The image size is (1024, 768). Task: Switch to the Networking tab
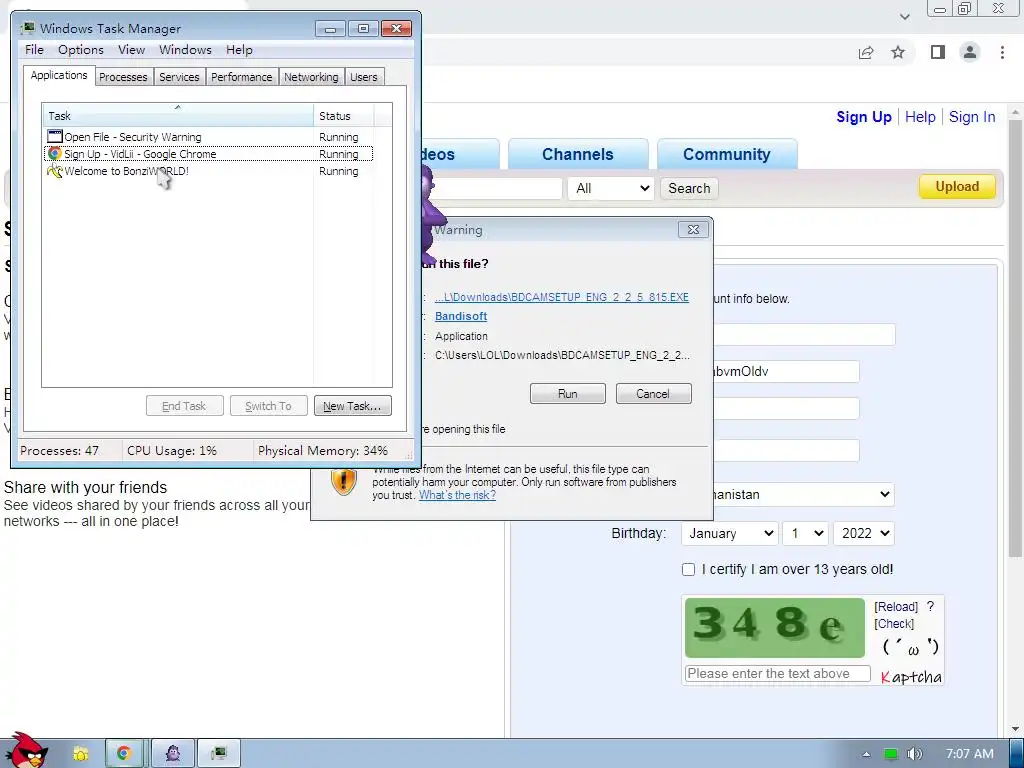tap(312, 77)
